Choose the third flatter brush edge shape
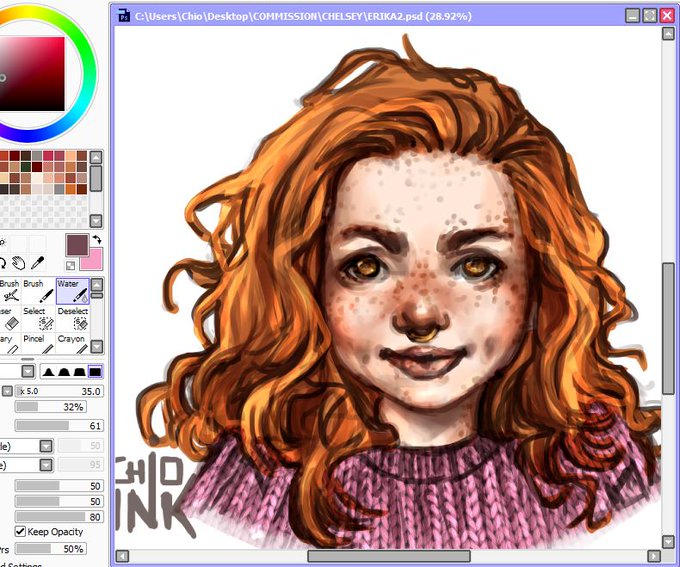 coord(79,372)
